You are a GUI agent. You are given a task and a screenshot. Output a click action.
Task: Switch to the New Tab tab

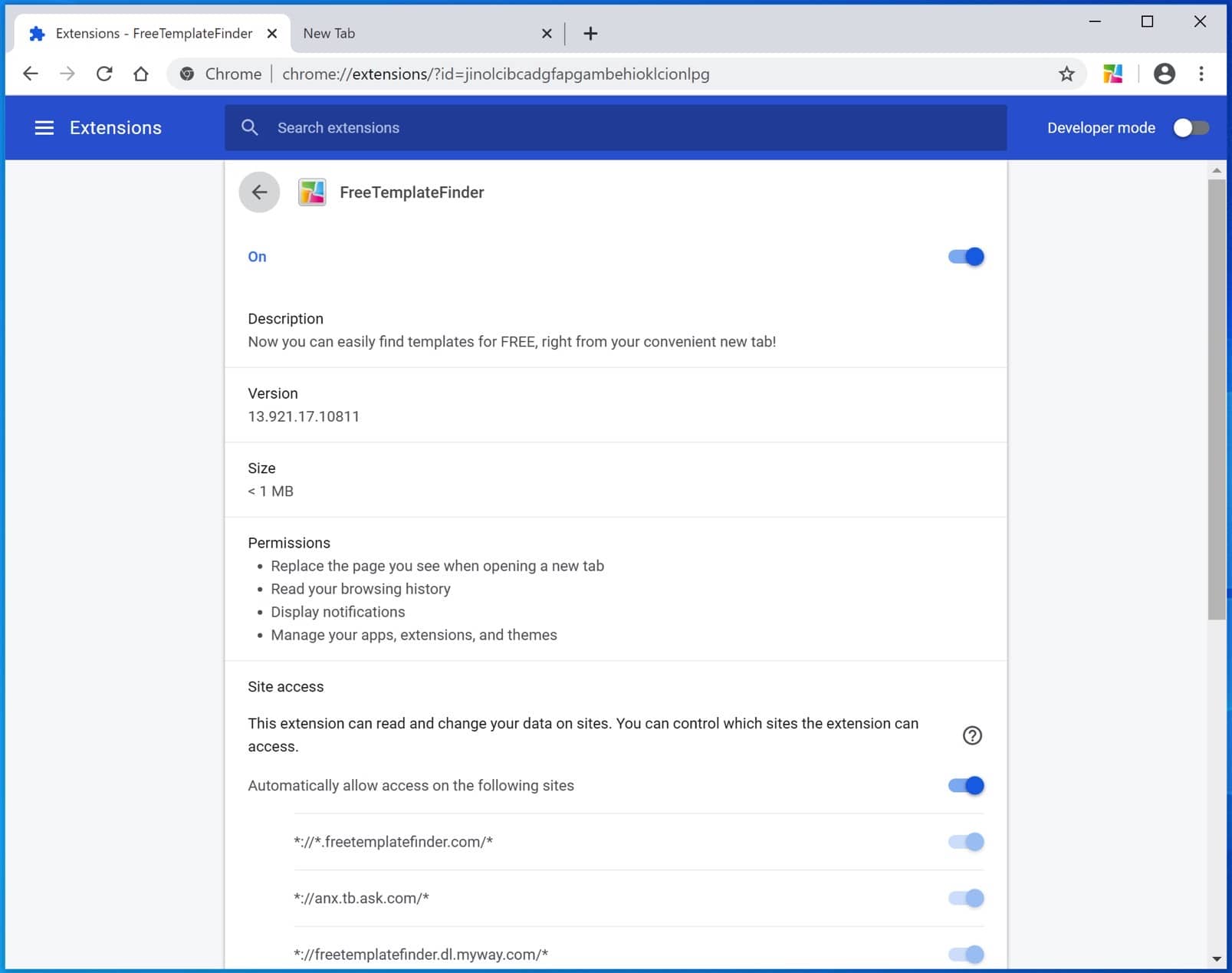point(426,33)
